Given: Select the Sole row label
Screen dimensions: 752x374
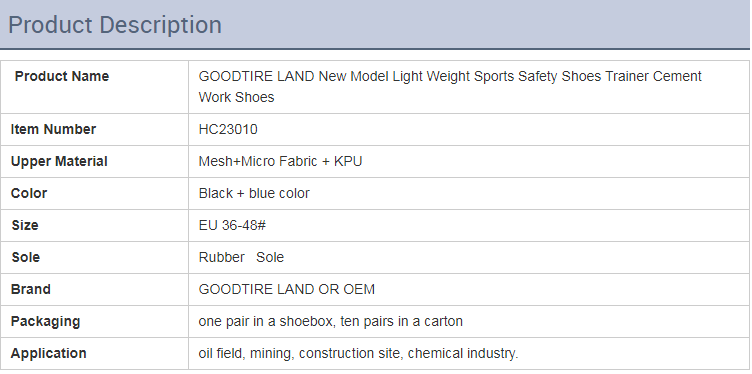Looking at the screenshot, I should coord(25,257).
